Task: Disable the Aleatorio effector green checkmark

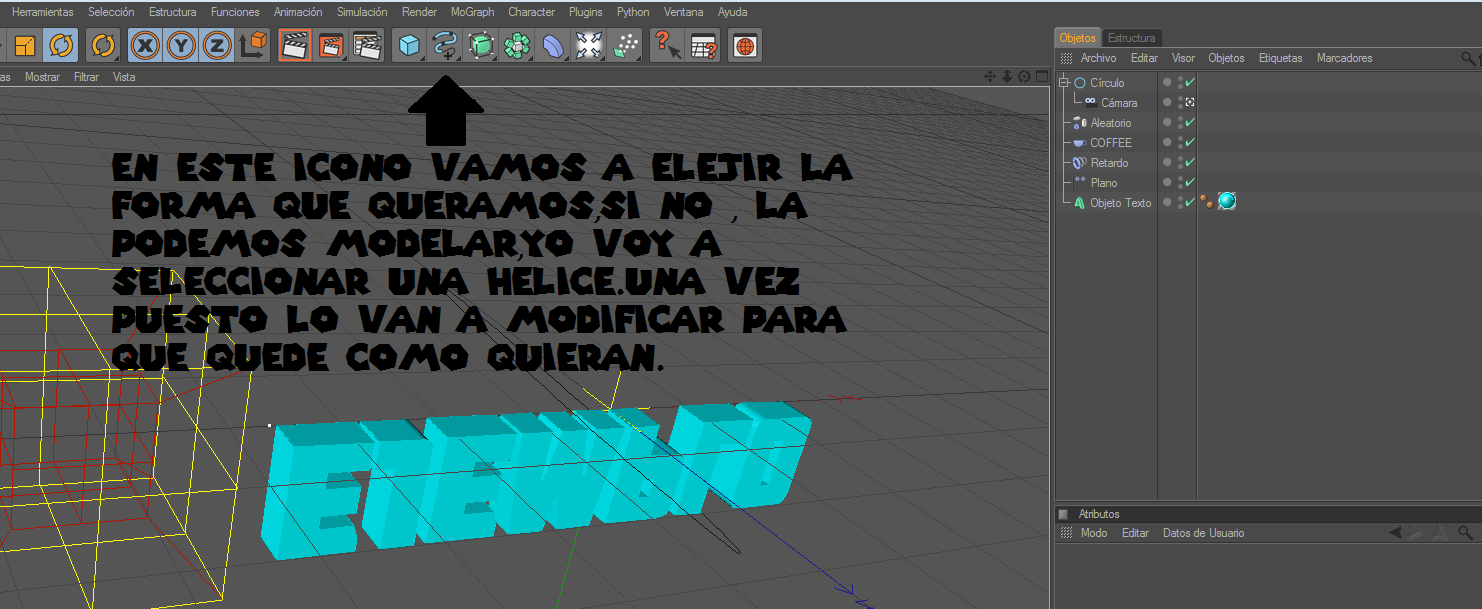Action: 1190,123
